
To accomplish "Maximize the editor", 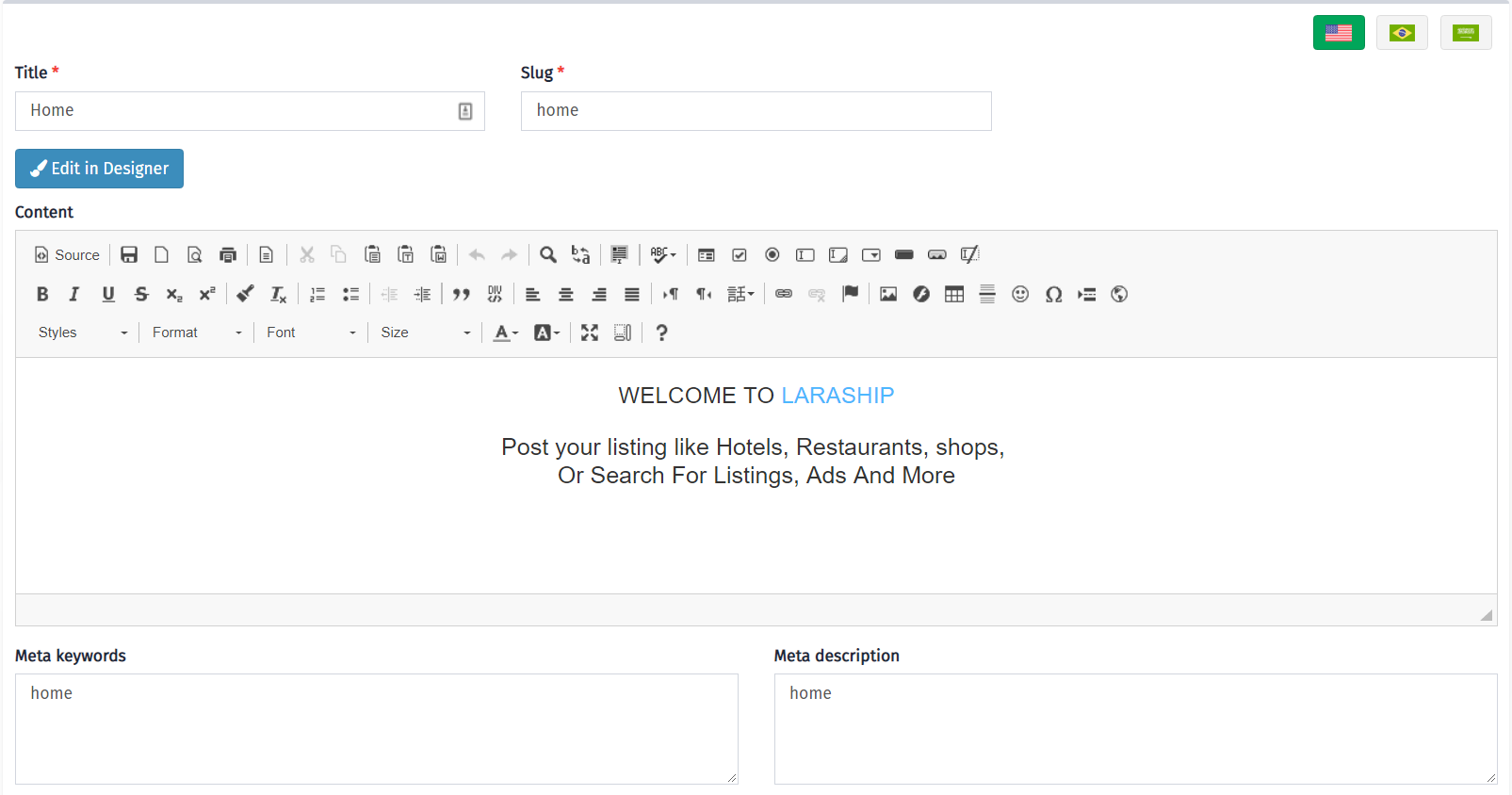I will pos(590,333).
